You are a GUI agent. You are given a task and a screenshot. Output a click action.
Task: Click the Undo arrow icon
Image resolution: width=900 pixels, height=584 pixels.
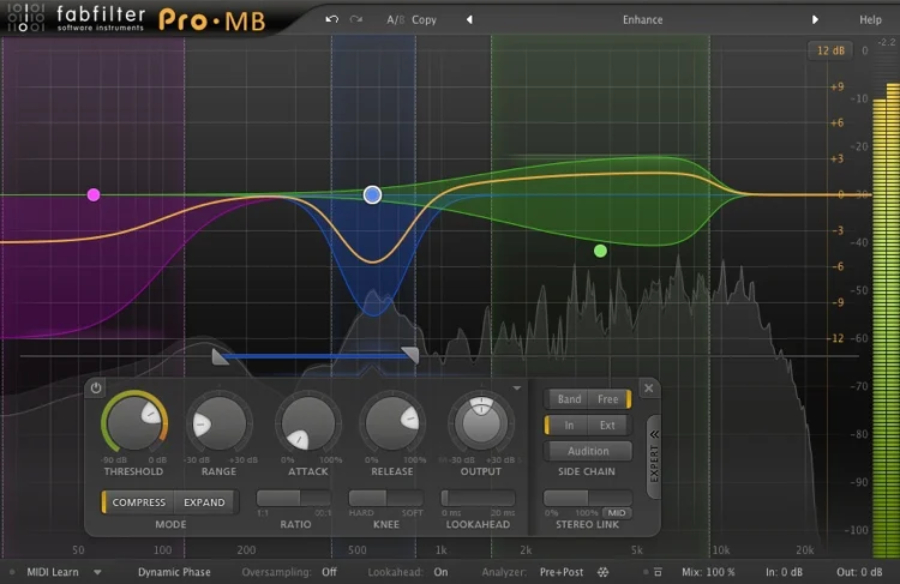coord(332,19)
